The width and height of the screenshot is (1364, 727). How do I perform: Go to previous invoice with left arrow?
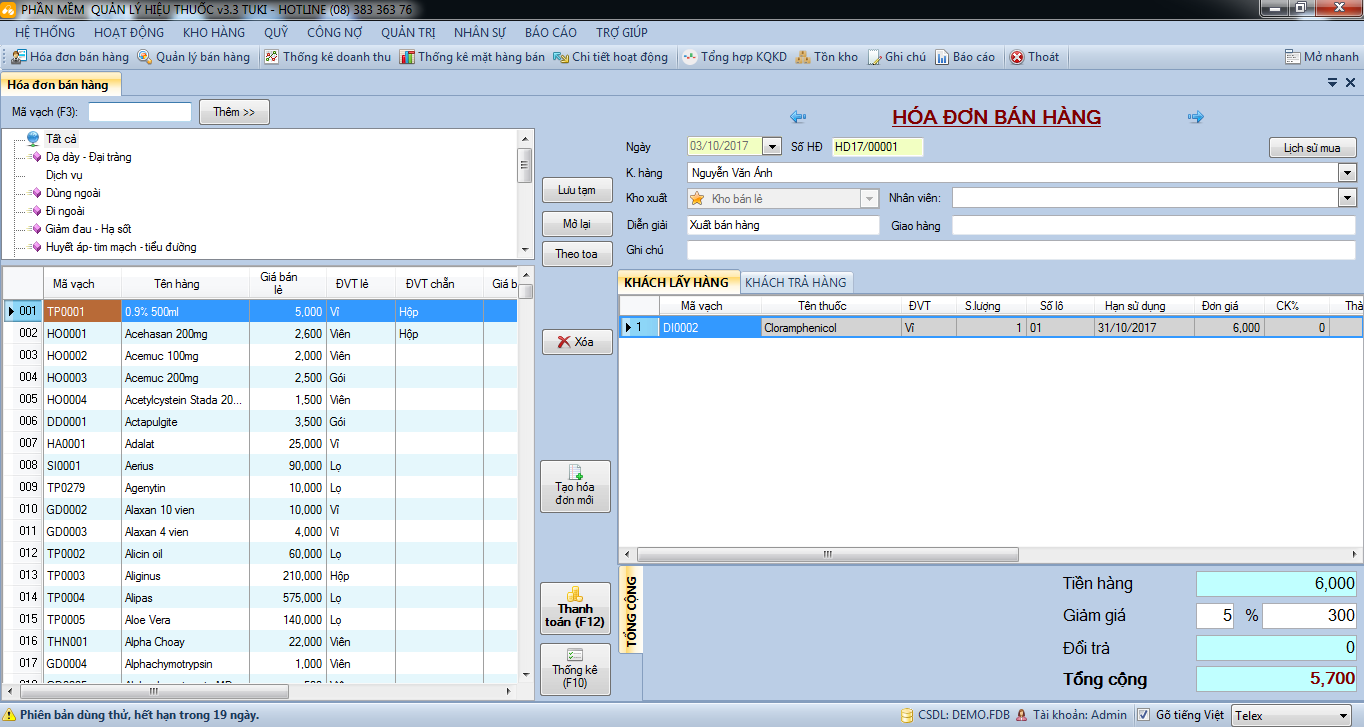click(798, 117)
